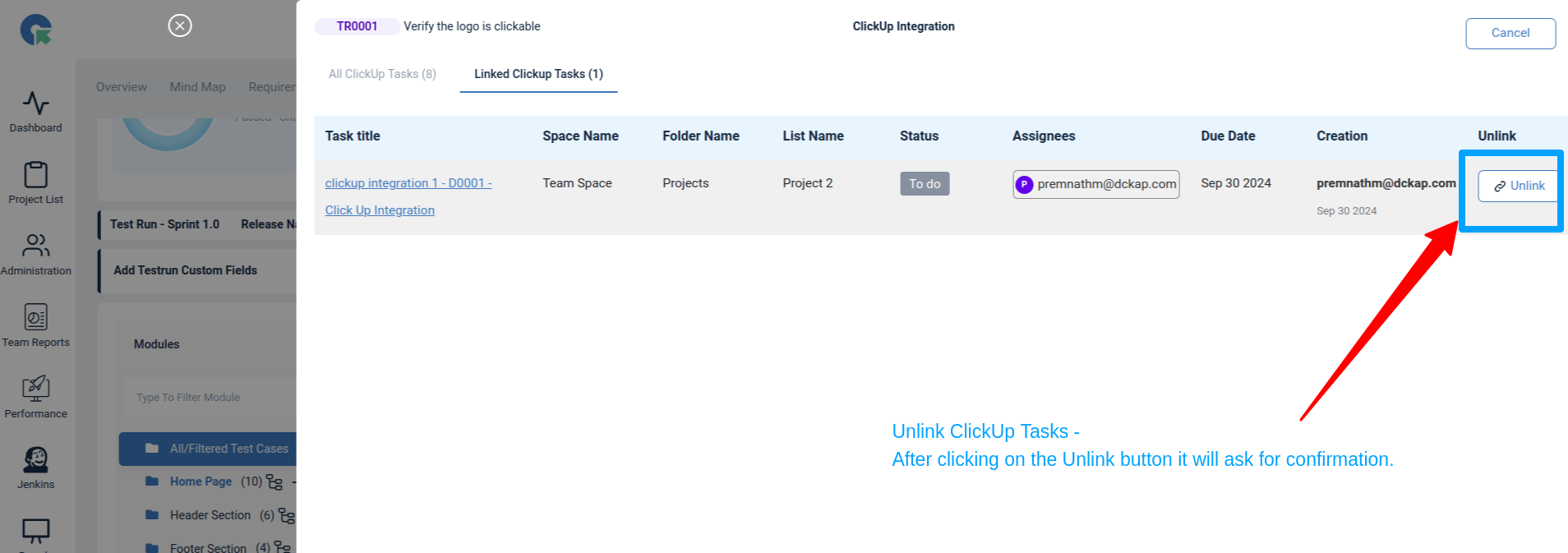Select the Home Page module
The height and width of the screenshot is (553, 1568).
tap(201, 482)
